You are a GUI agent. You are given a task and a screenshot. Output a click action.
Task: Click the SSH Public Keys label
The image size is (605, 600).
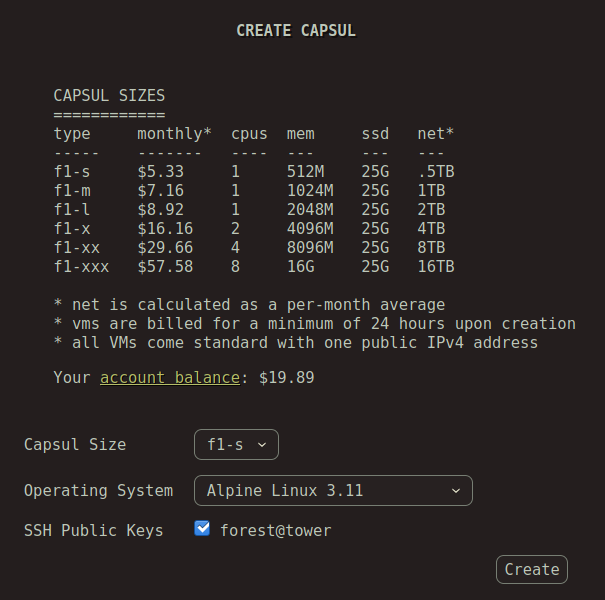[93, 531]
